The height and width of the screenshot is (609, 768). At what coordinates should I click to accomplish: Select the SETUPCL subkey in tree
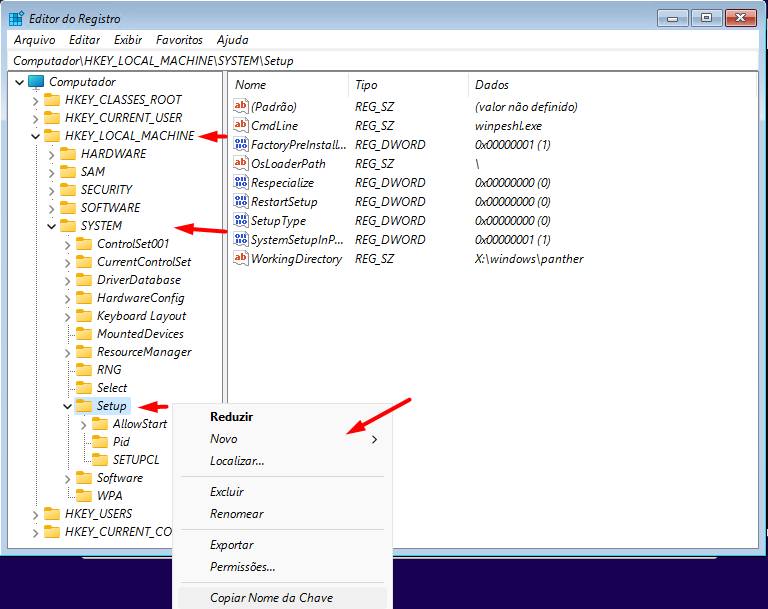[x=135, y=460]
